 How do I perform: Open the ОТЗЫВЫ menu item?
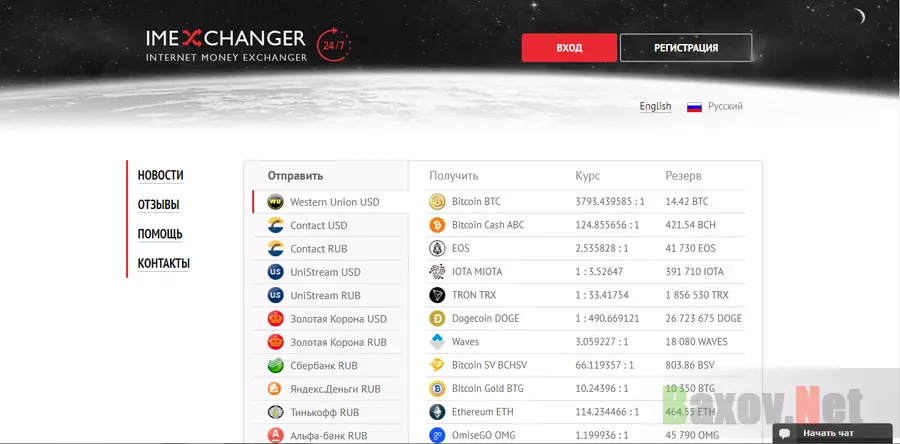[x=158, y=205]
